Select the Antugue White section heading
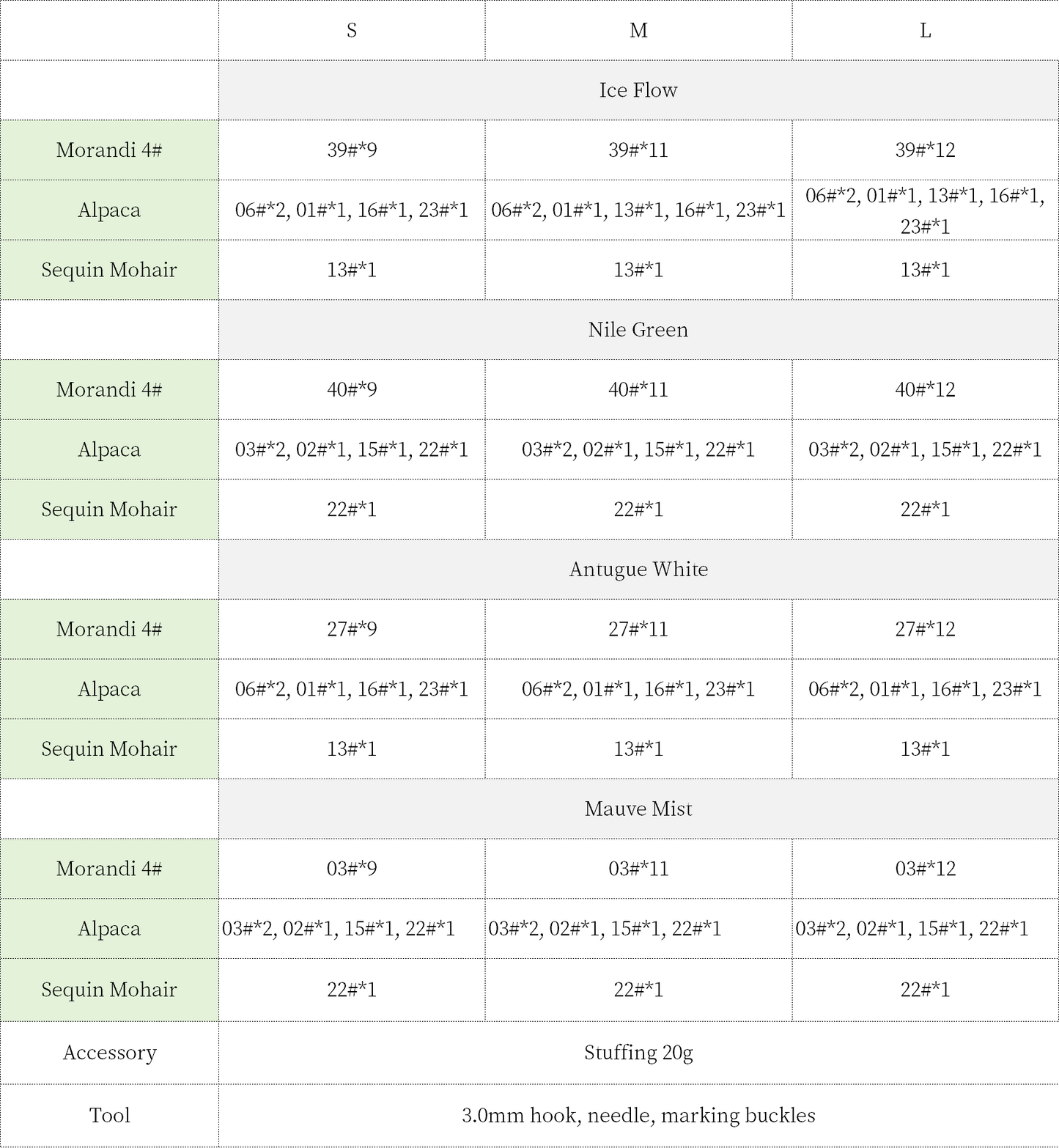Image resolution: width=1059 pixels, height=1148 pixels. click(x=638, y=570)
